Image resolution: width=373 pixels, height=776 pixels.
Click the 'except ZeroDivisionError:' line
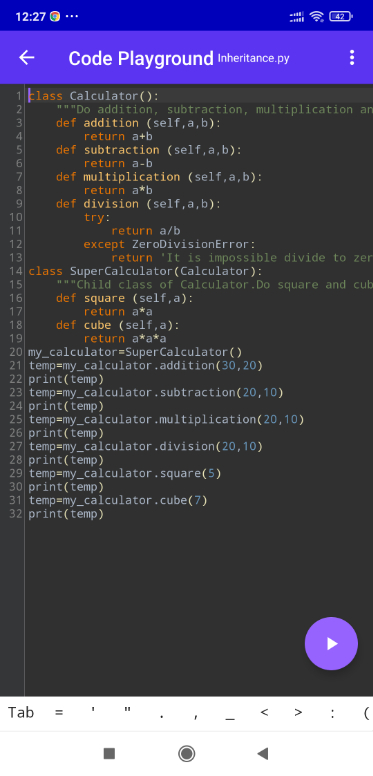click(x=170, y=244)
